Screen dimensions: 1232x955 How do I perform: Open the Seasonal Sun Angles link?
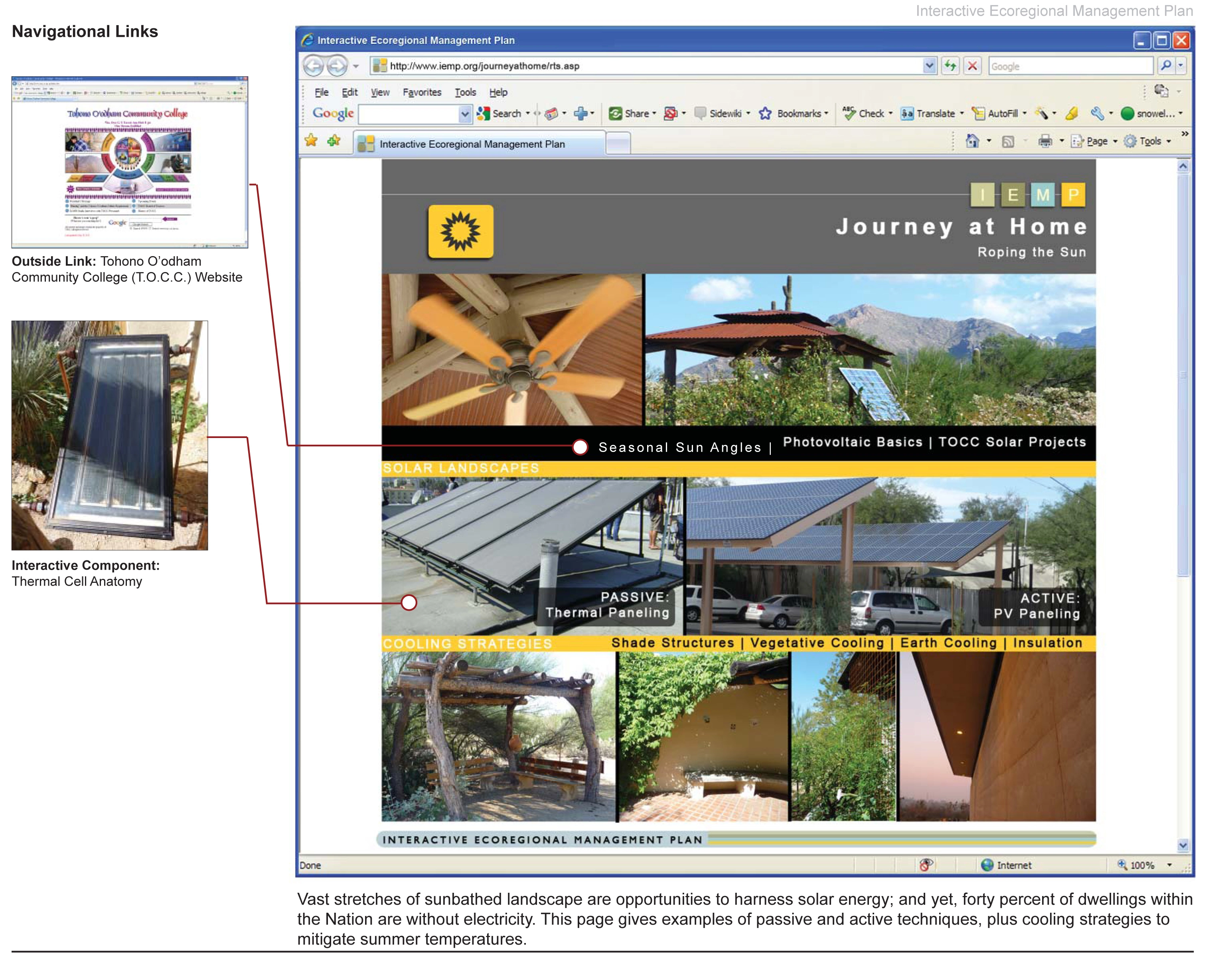(680, 447)
